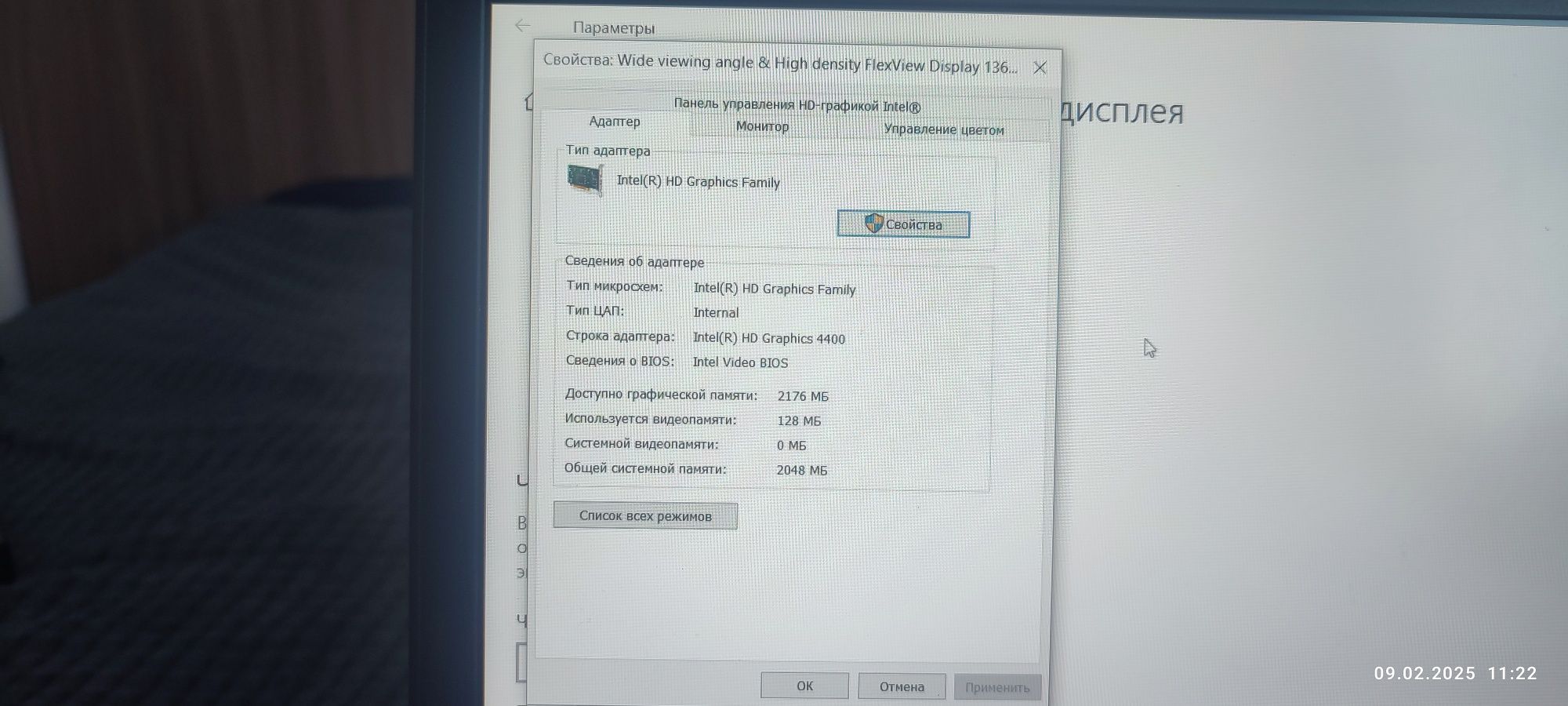Click the Отмена button
This screenshot has width=1568, height=706.
[902, 687]
